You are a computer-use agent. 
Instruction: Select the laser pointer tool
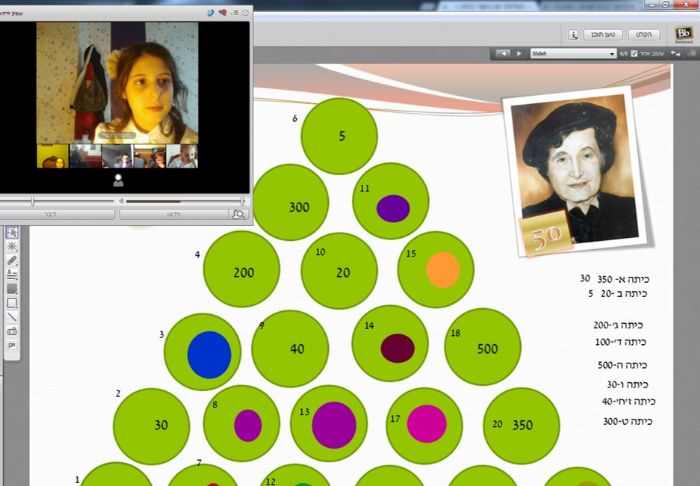pos(12,246)
